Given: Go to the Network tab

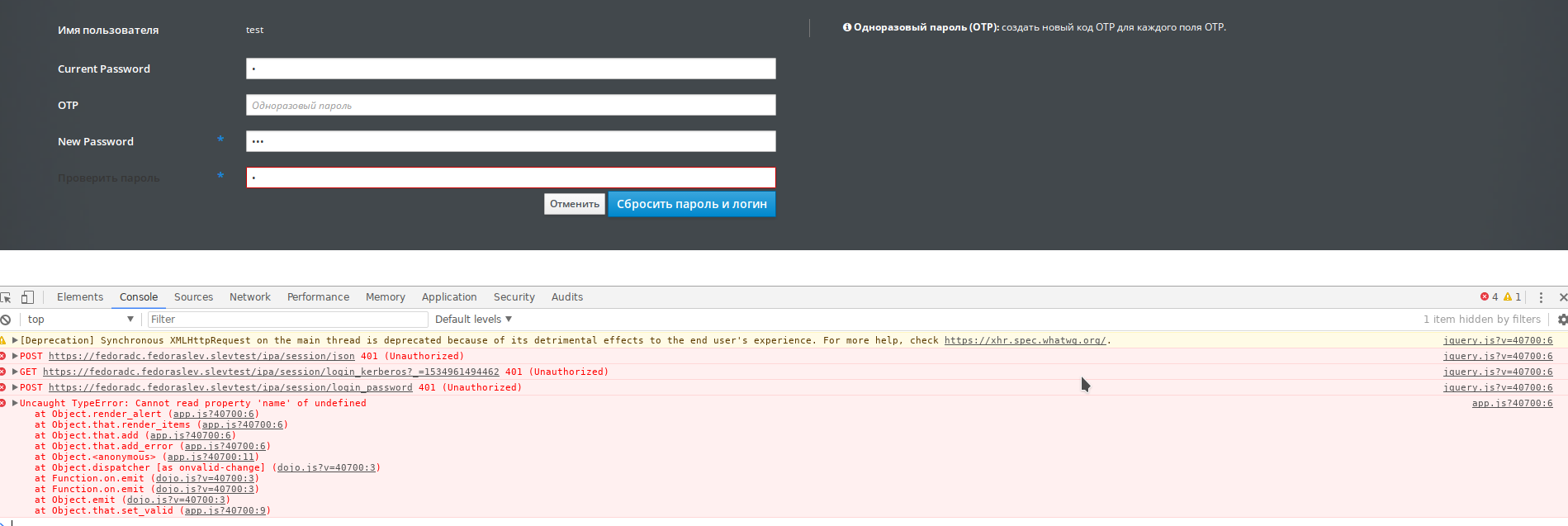Looking at the screenshot, I should [x=250, y=297].
